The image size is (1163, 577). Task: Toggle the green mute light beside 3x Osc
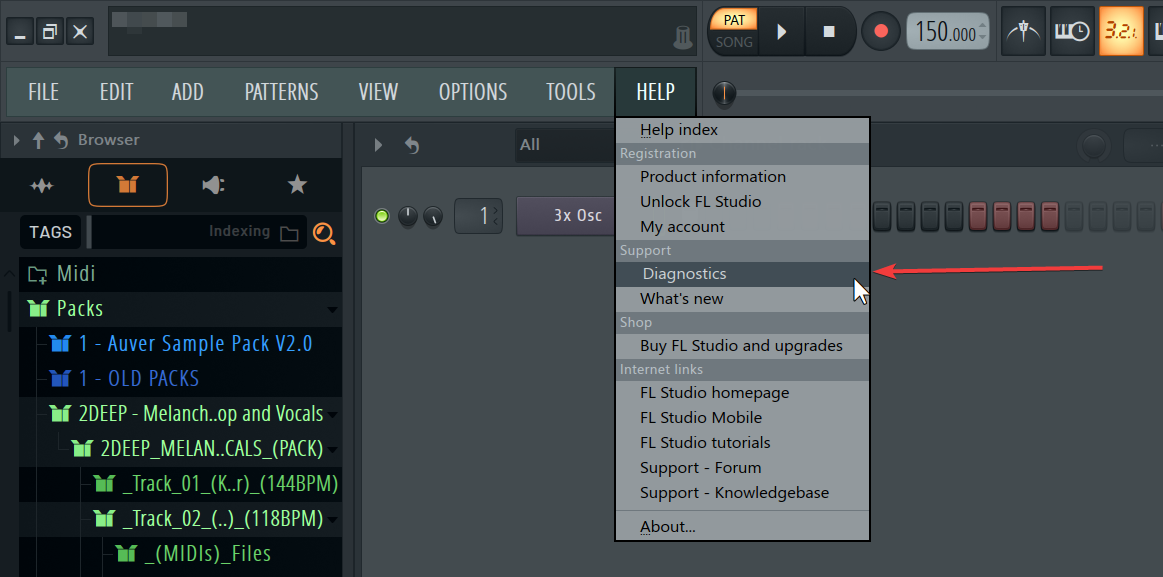click(x=381, y=215)
